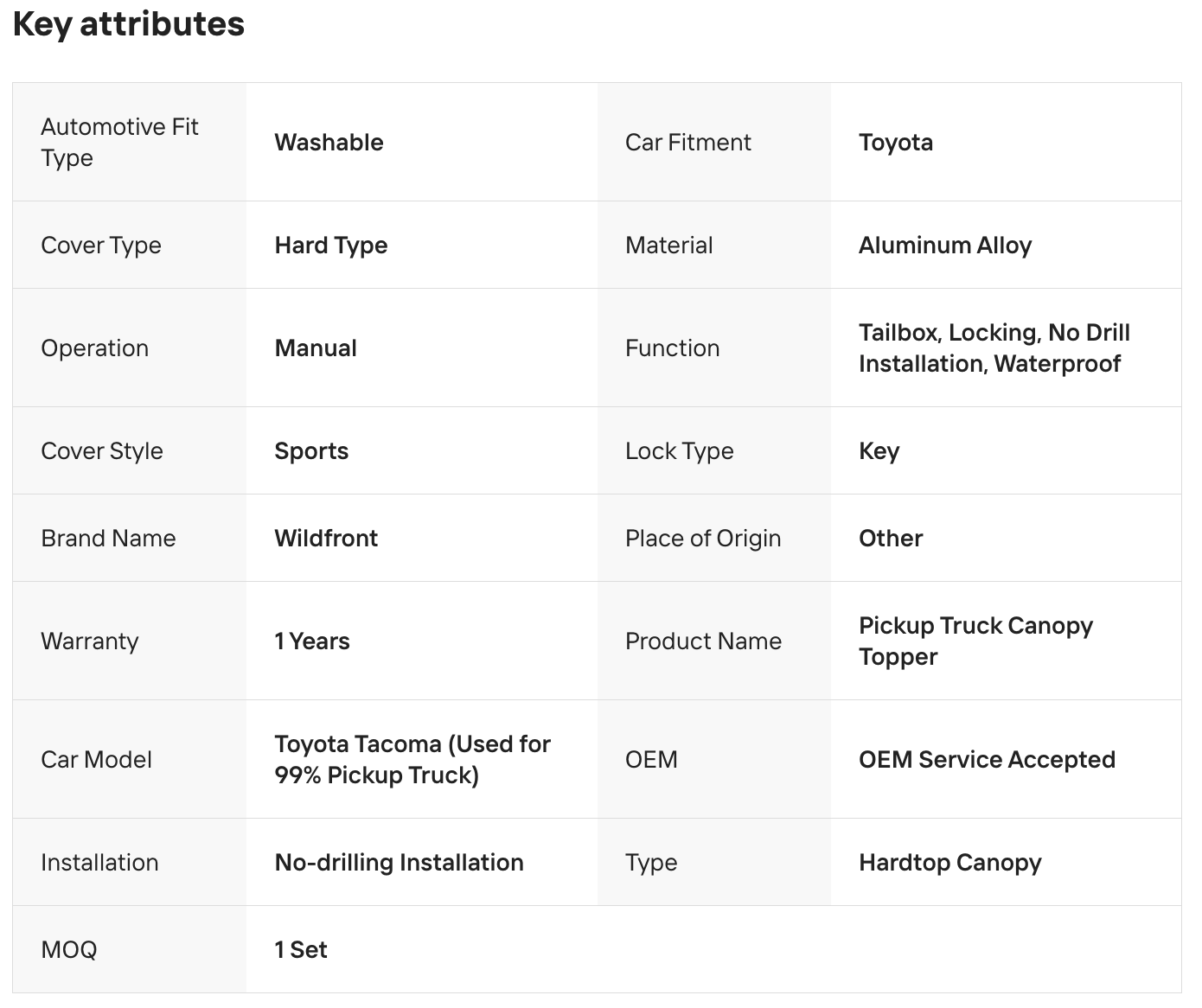Click the 1 Years warranty value
The height and width of the screenshot is (1008, 1202).
(312, 641)
